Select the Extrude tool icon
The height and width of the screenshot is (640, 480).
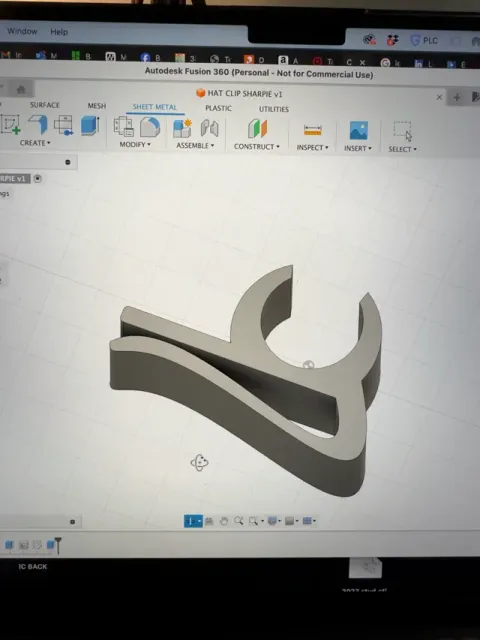pos(90,125)
